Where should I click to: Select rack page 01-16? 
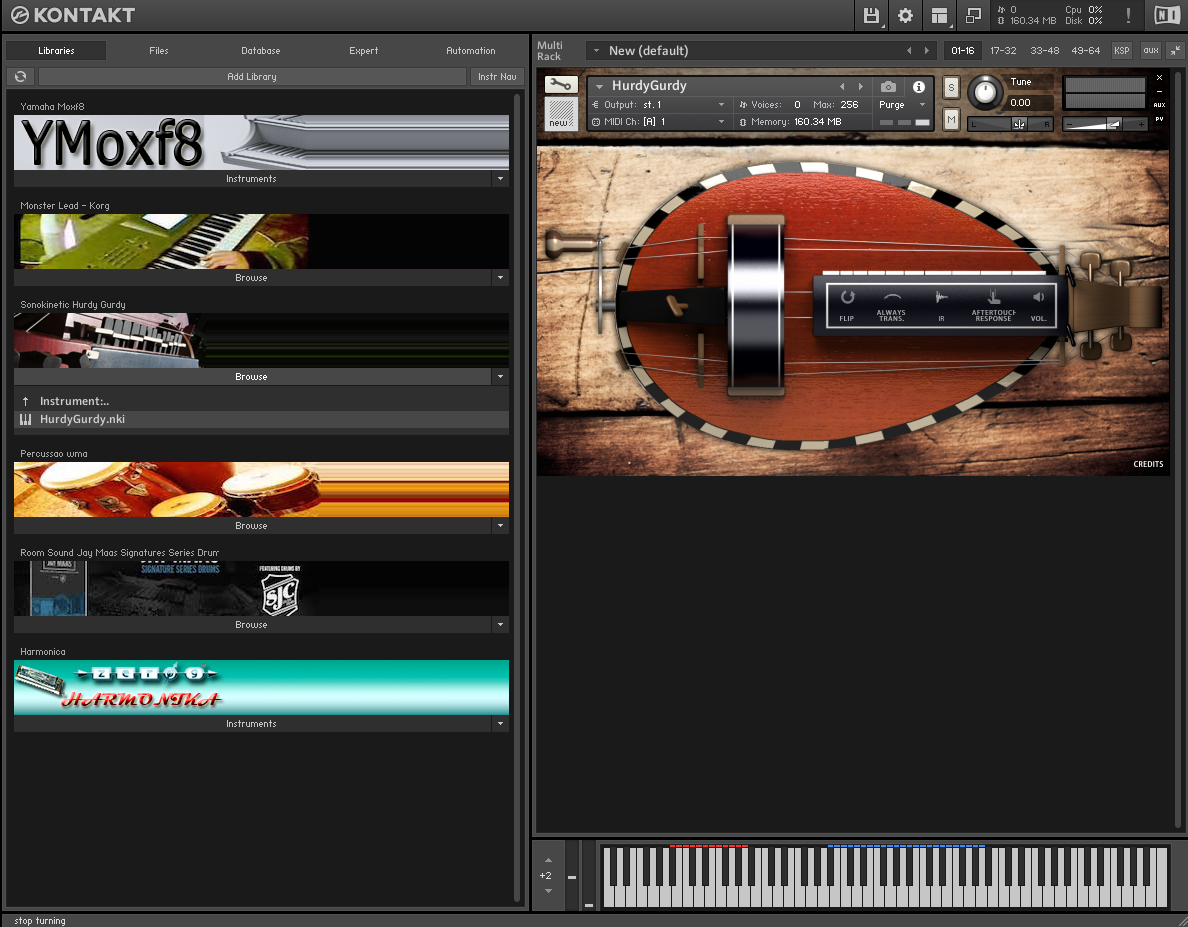(x=963, y=51)
